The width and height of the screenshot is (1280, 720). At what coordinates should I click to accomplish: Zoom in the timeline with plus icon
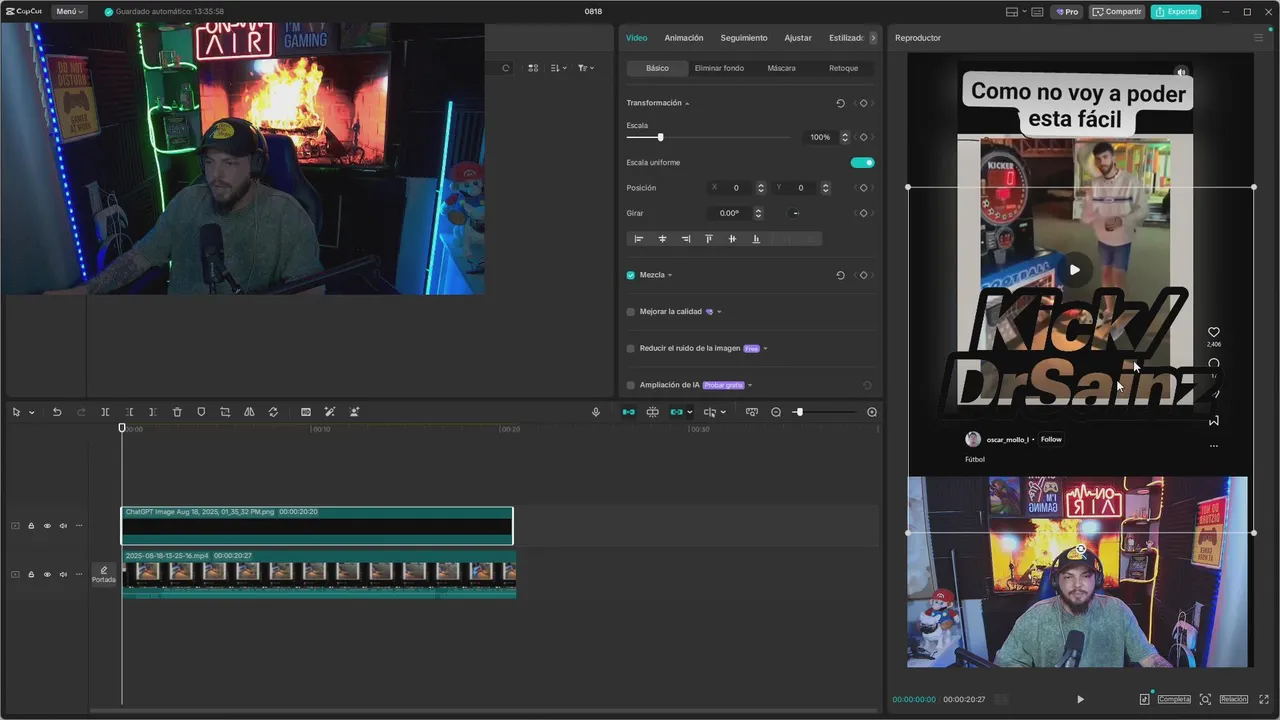click(x=872, y=412)
